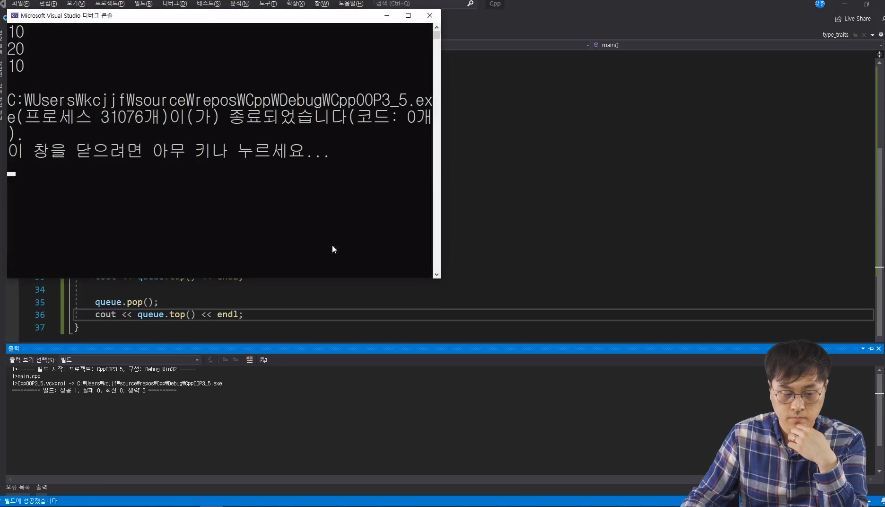The width and height of the screenshot is (885, 507).
Task: Open the 프로젝트(P) menu
Action: [x=109, y=3]
